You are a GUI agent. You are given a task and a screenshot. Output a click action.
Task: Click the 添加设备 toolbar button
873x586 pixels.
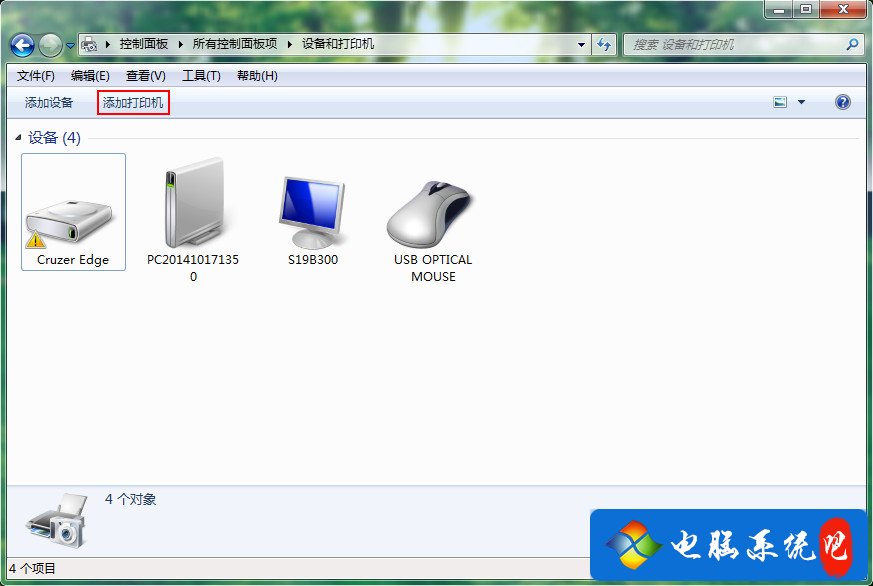pyautogui.click(x=49, y=102)
